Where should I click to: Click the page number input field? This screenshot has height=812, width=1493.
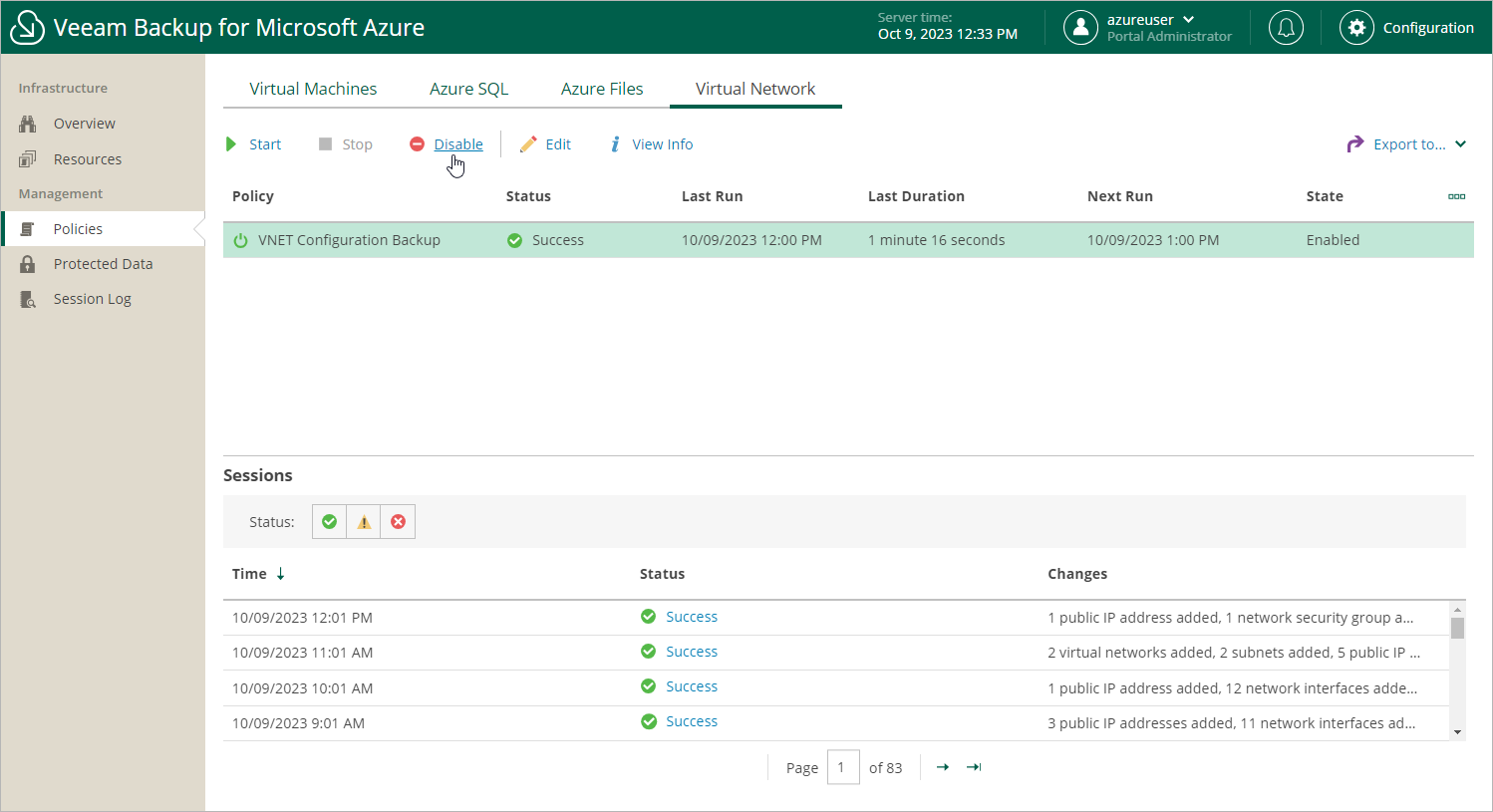tap(843, 767)
